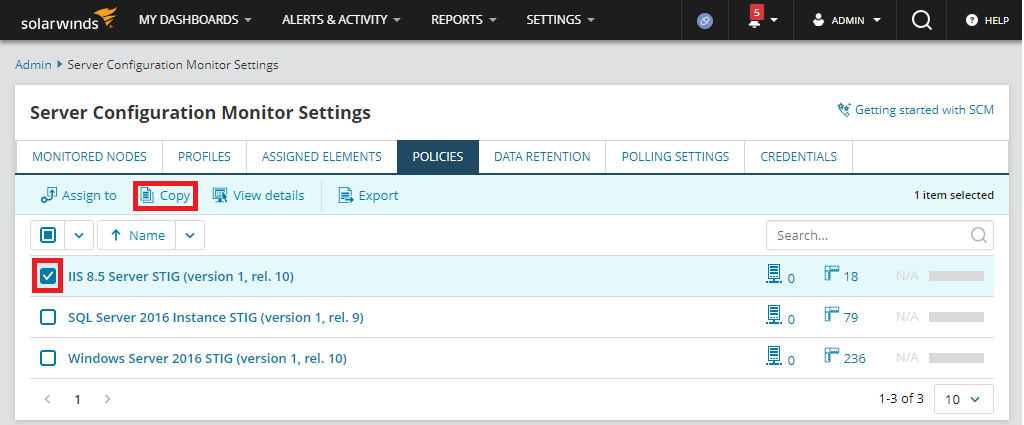The height and width of the screenshot is (425, 1024).
Task: Switch to the Data Retention tab
Action: pyautogui.click(x=542, y=157)
